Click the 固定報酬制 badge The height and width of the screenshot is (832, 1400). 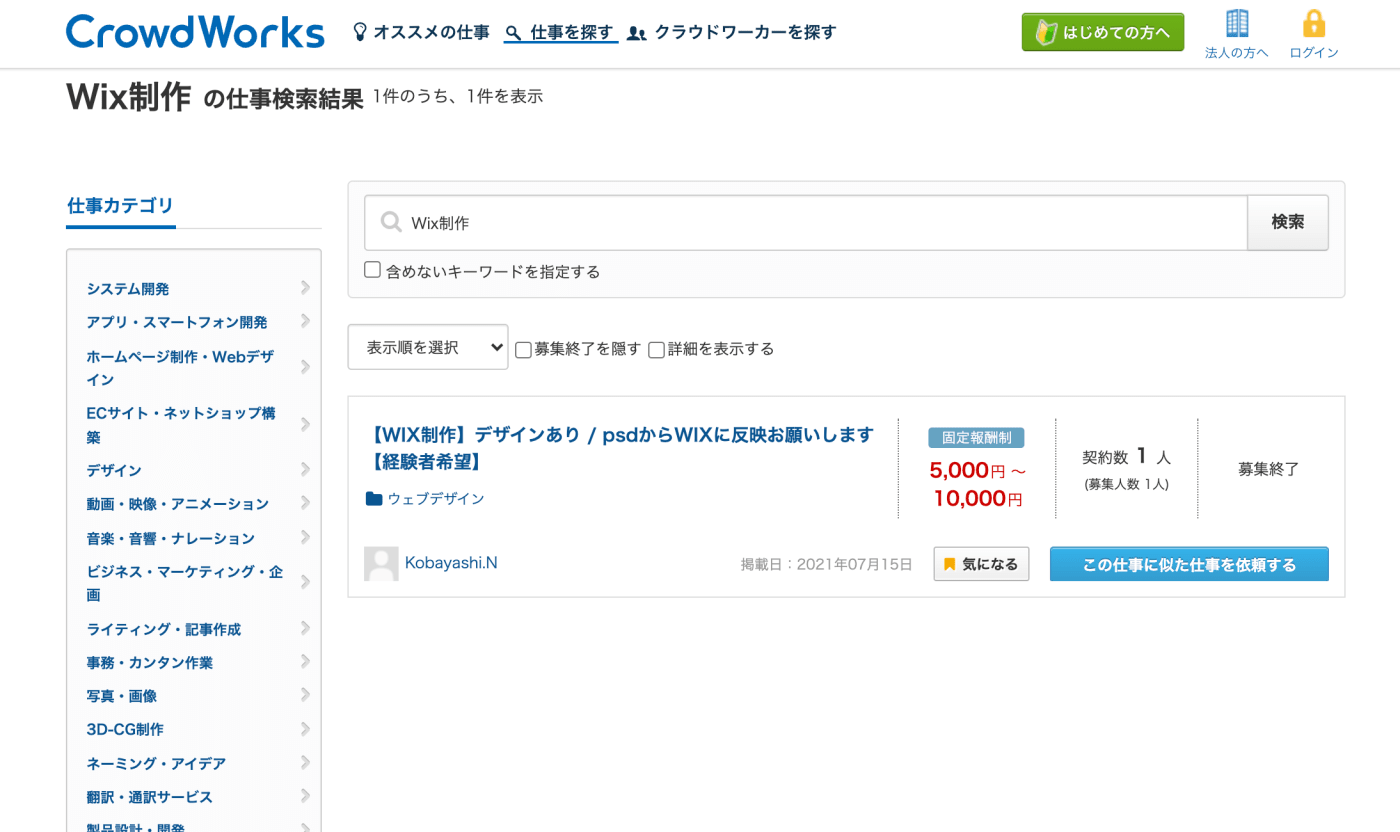pos(976,438)
